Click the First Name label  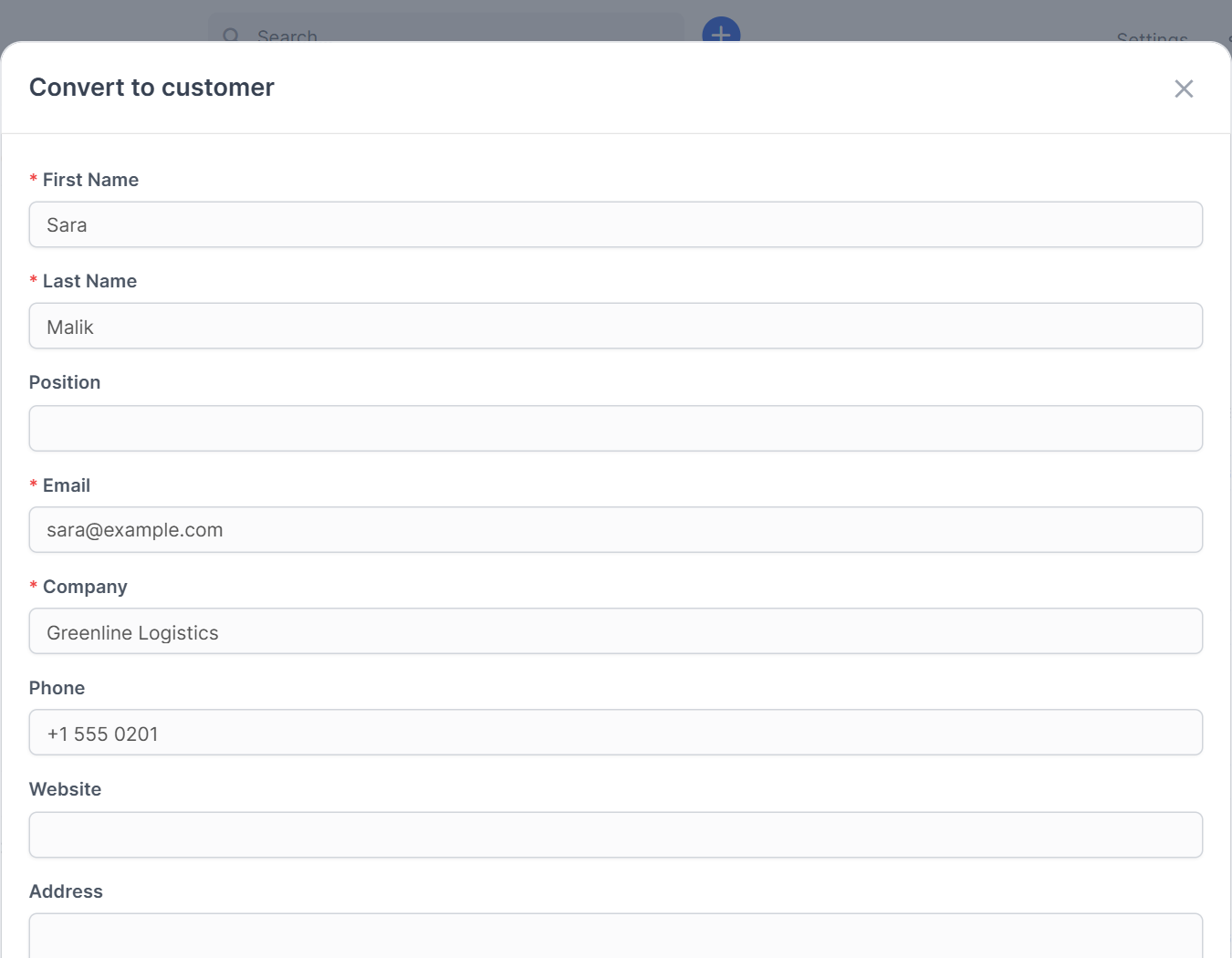[x=90, y=180]
